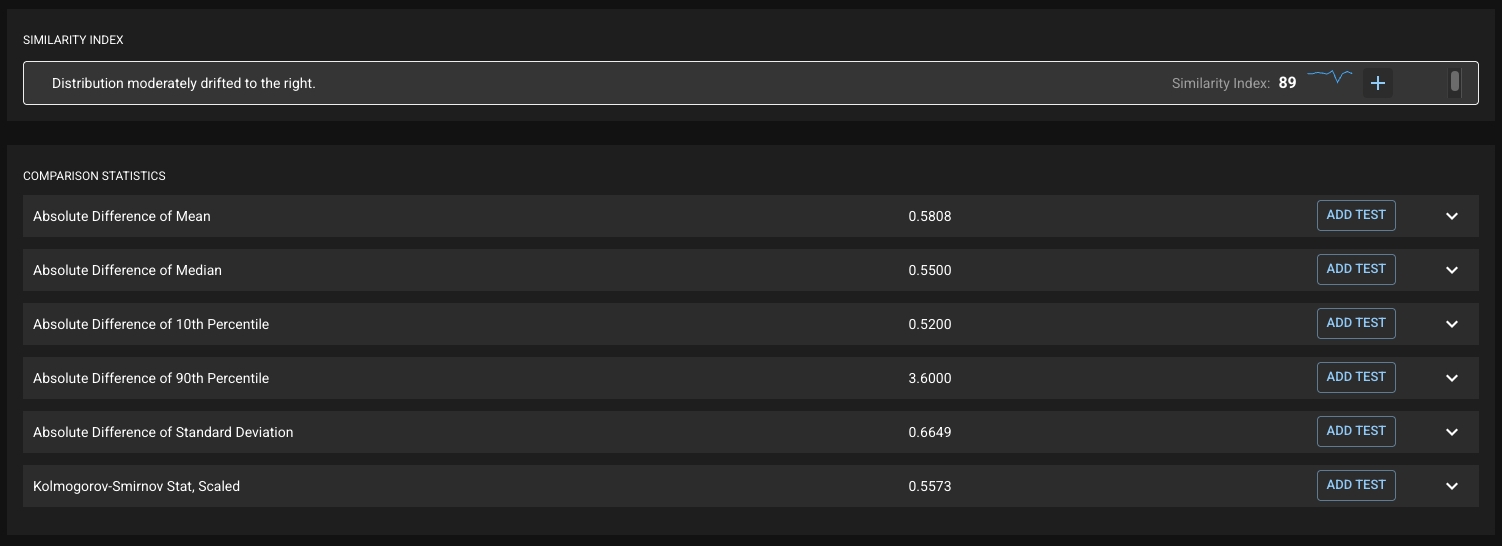Open the Similarity Index sparkline trend chart
The image size is (1502, 546).
coord(1329,77)
